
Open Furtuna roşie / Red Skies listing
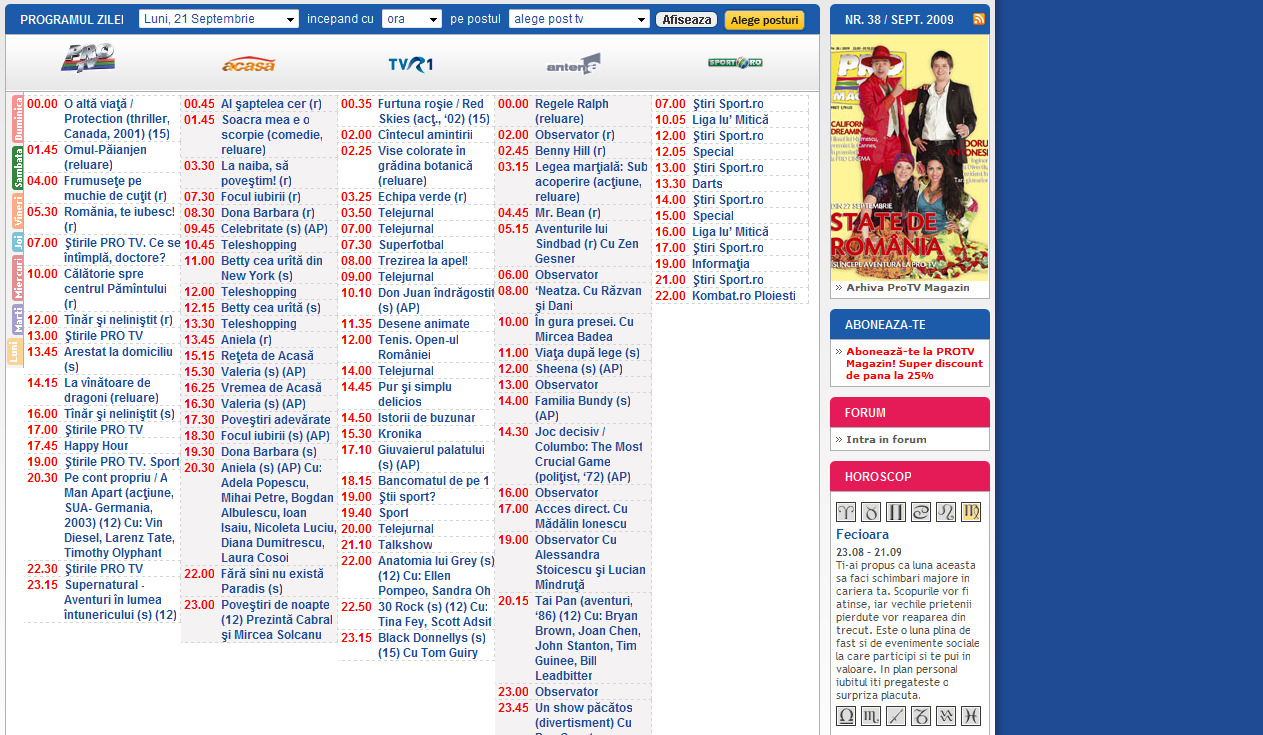click(x=434, y=111)
